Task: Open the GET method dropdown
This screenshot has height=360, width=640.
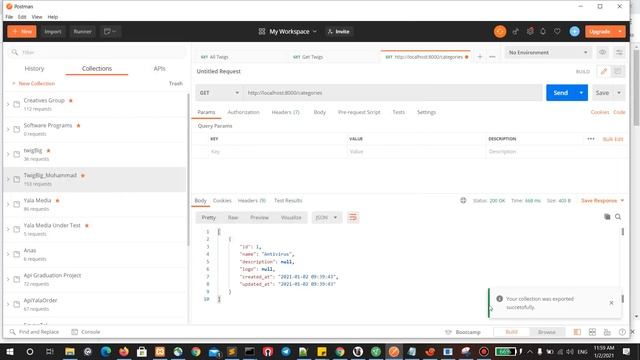Action: [x=219, y=93]
